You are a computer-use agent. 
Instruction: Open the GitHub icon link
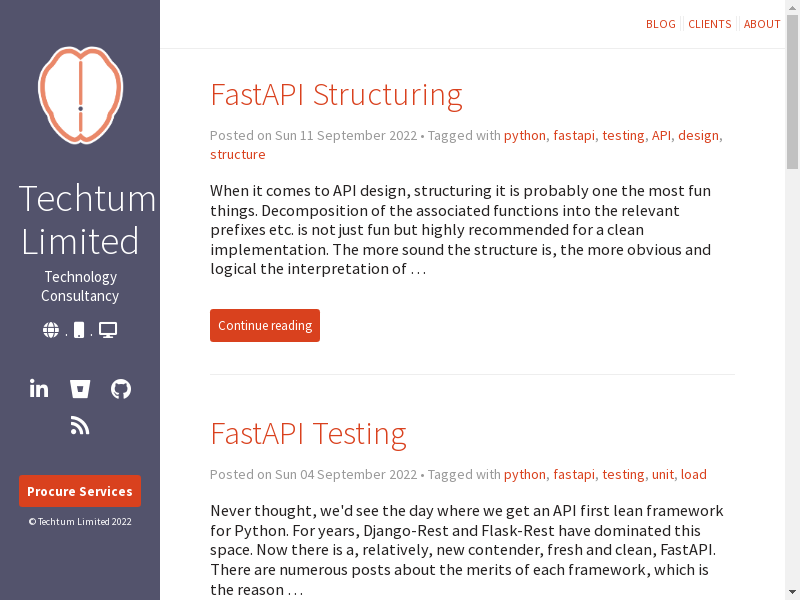121,389
